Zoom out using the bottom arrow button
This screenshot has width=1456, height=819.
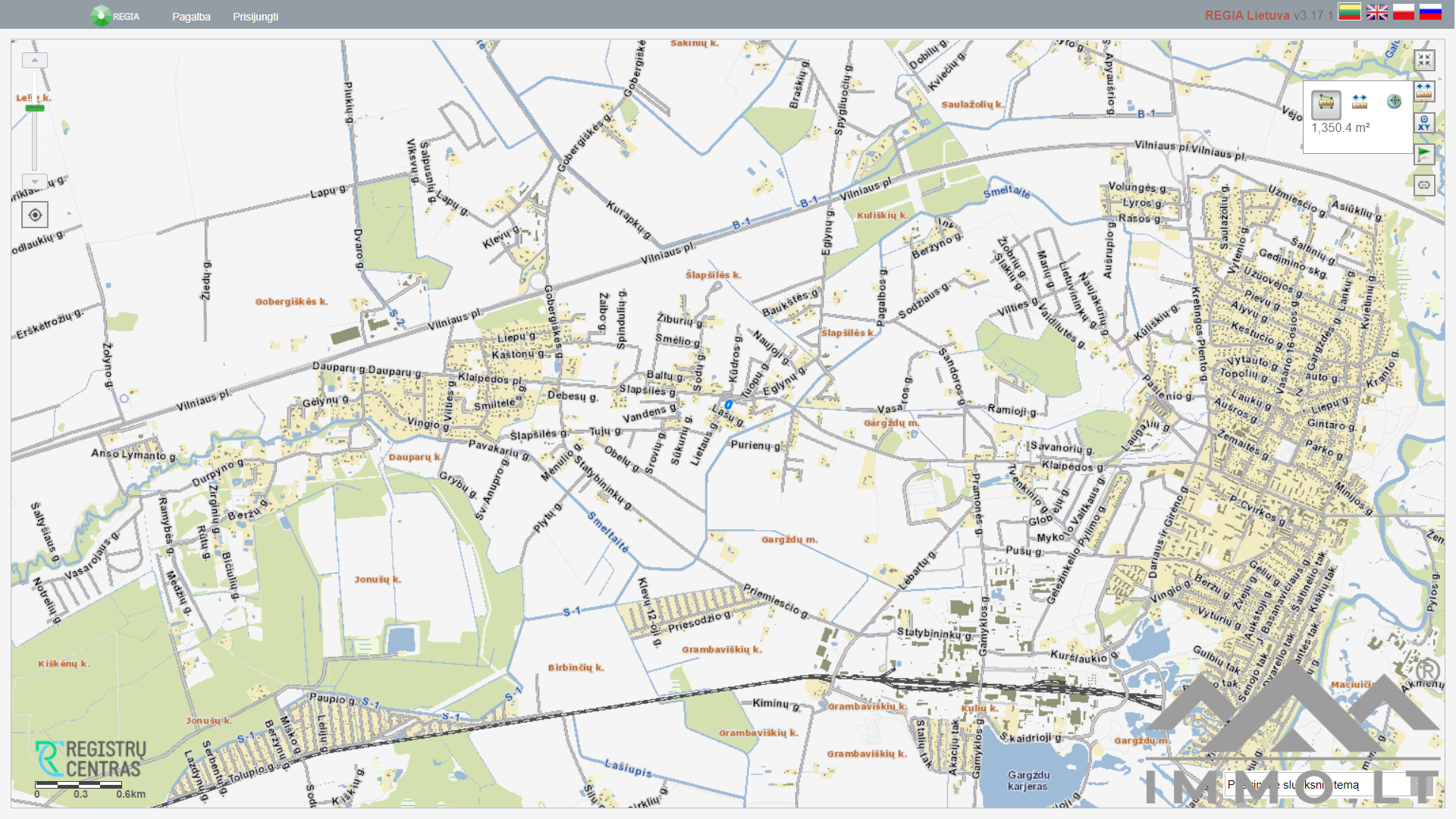click(35, 182)
